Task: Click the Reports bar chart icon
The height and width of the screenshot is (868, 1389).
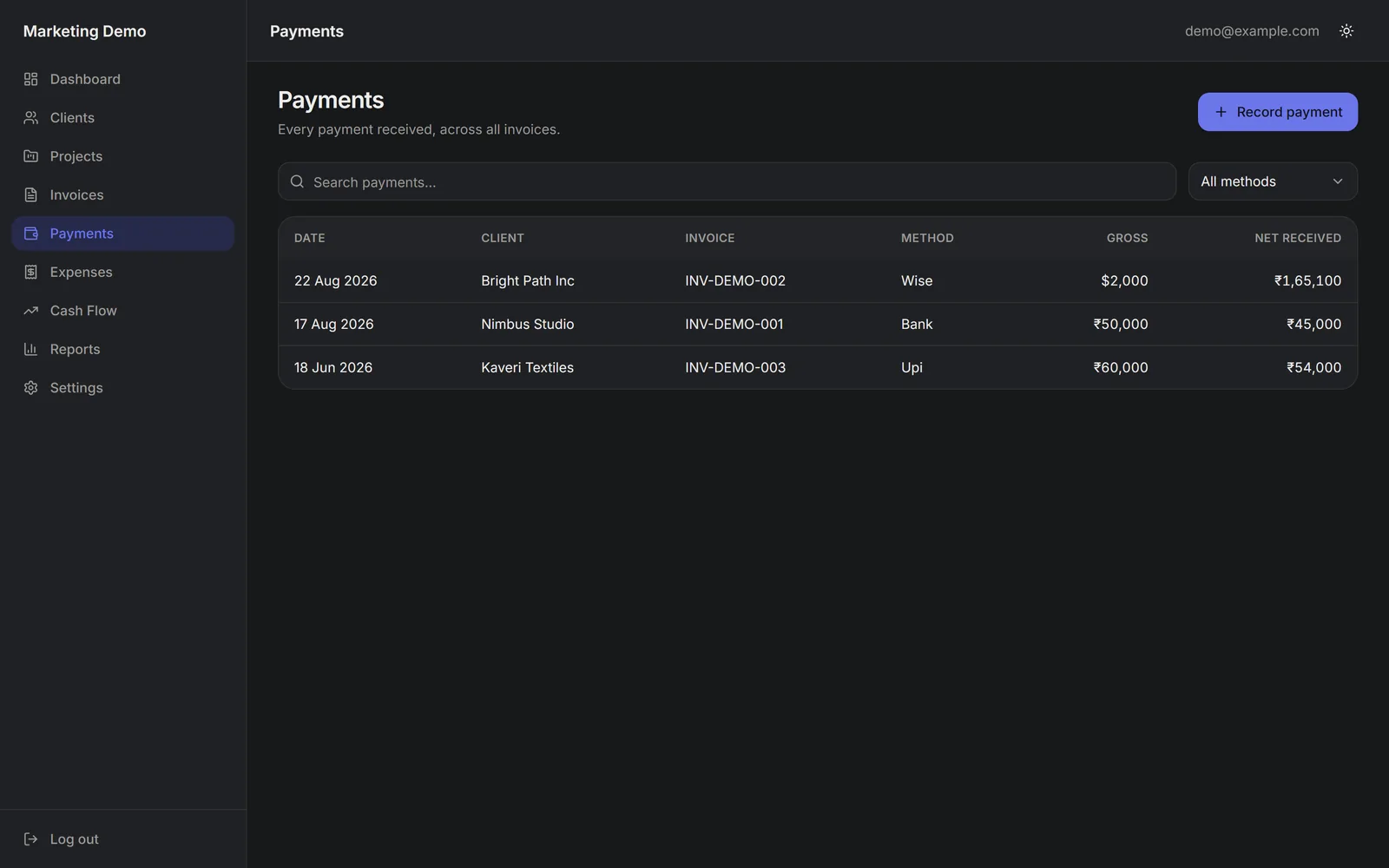Action: point(31,349)
